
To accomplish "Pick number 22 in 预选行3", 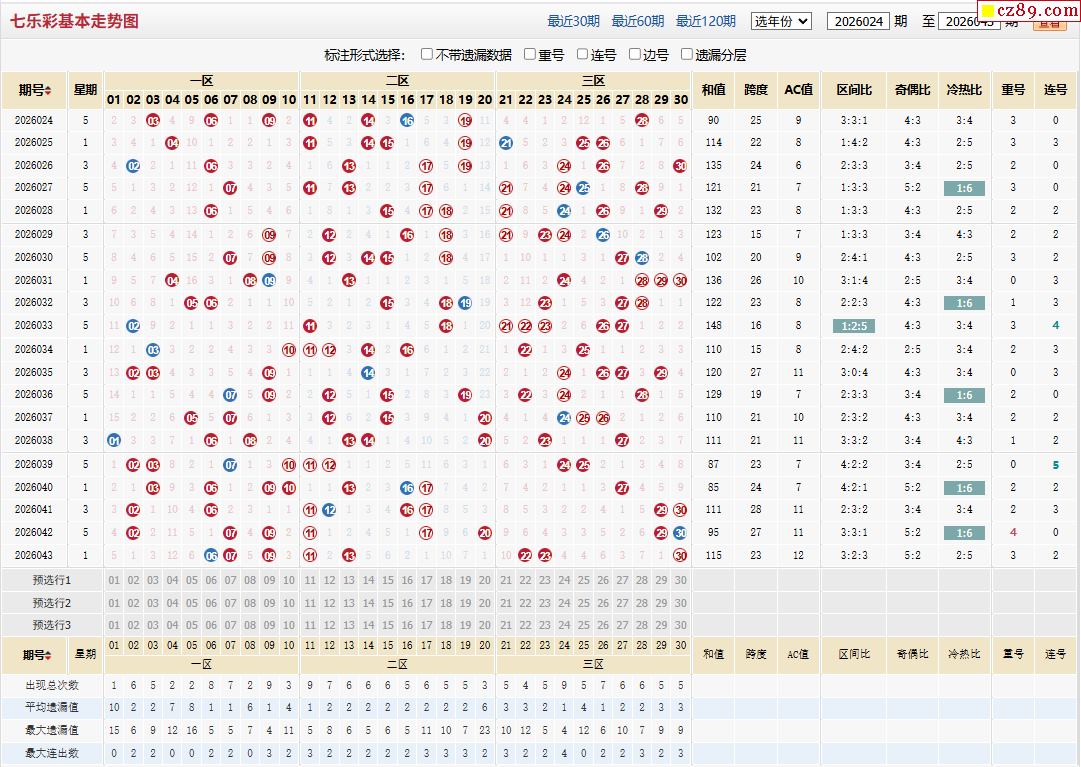I will (x=525, y=625).
